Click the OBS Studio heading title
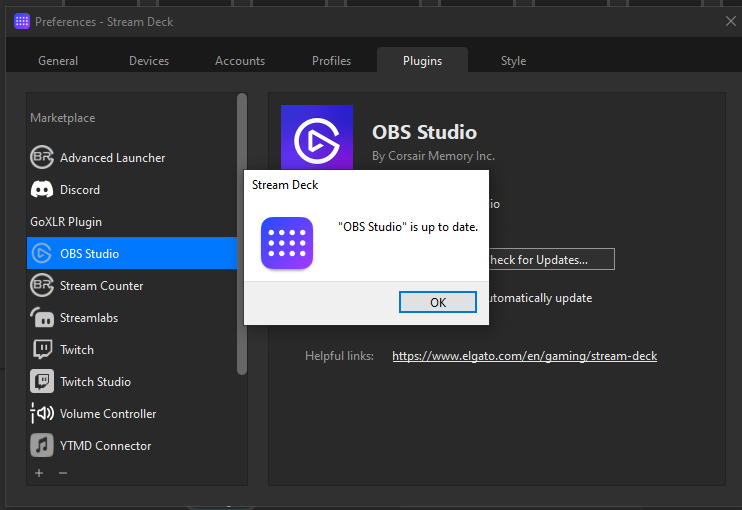Viewport: 742px width, 510px height. click(x=424, y=132)
